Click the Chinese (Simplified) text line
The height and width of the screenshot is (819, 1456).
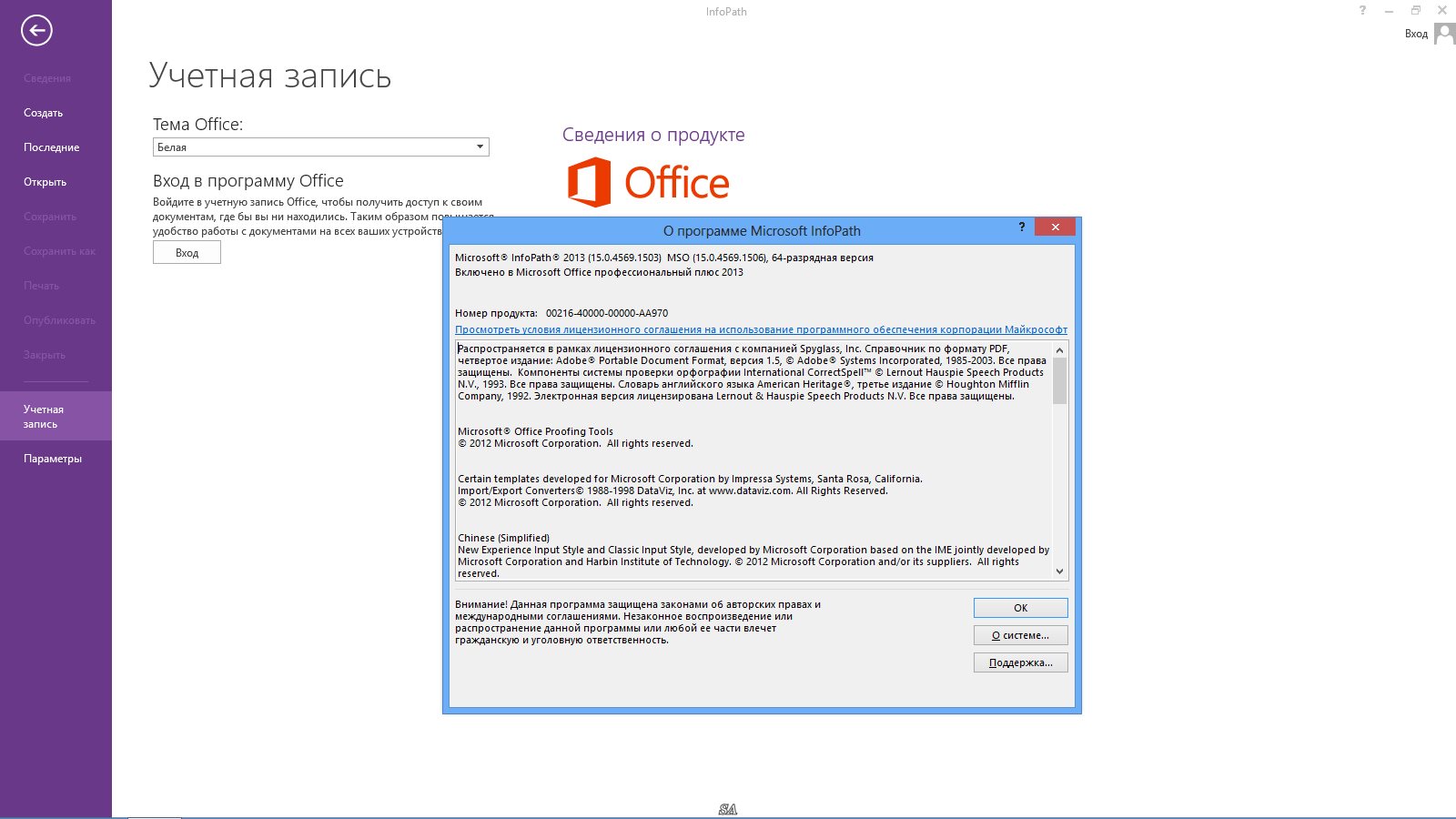pyautogui.click(x=503, y=538)
